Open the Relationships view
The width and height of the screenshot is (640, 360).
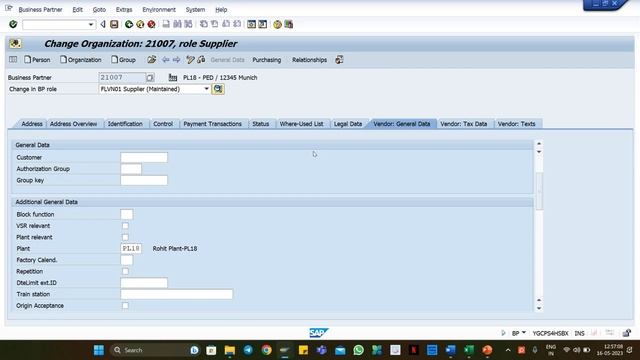309,60
